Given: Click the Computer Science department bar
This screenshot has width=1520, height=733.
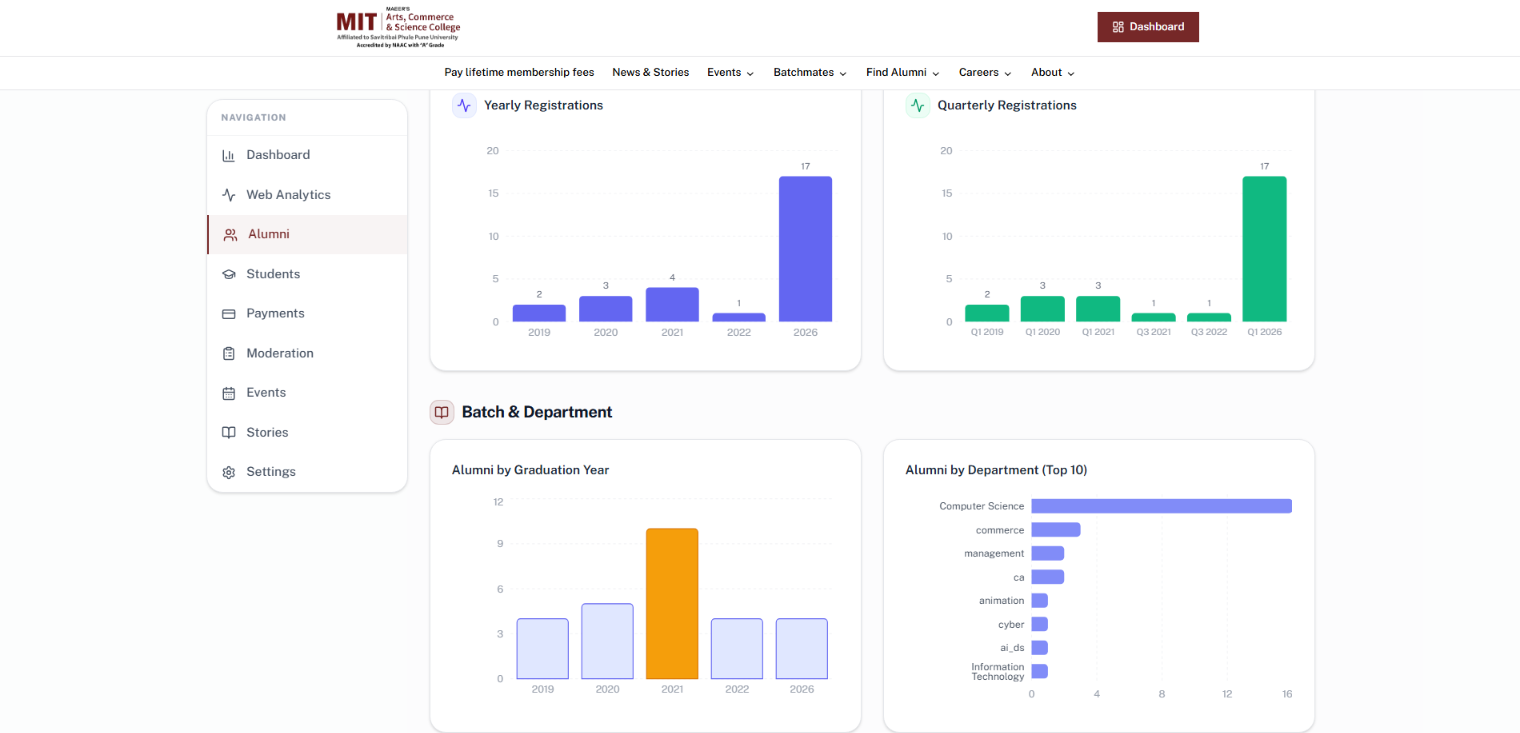Looking at the screenshot, I should pos(1161,506).
